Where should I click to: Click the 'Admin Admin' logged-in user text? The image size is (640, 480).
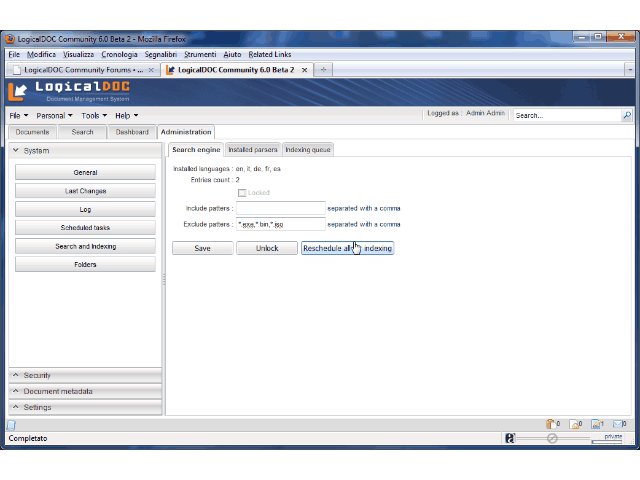point(485,113)
